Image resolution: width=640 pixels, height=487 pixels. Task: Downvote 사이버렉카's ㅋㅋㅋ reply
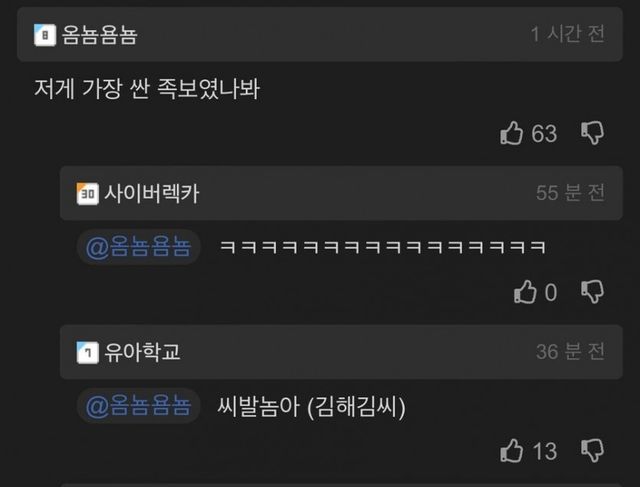click(x=593, y=291)
